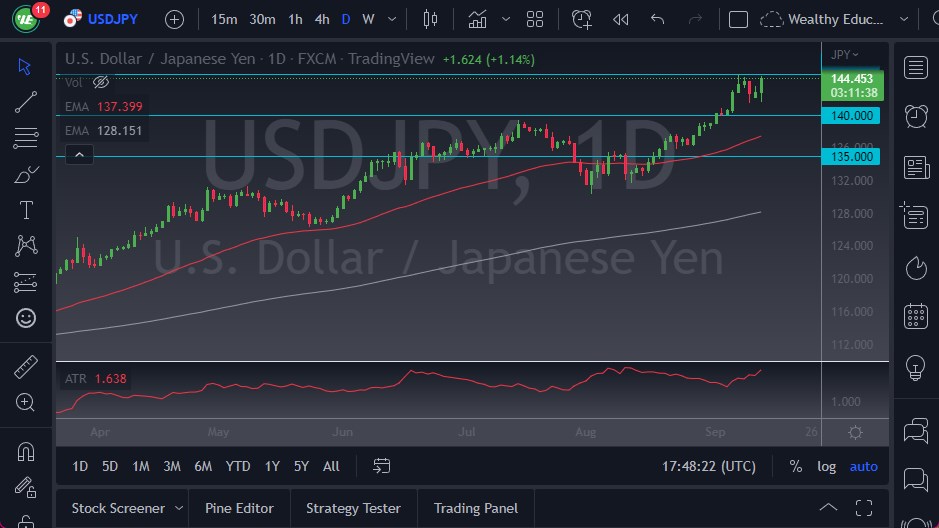The height and width of the screenshot is (528, 939).
Task: Expand the timeframe dropdown arrow
Action: [392, 20]
